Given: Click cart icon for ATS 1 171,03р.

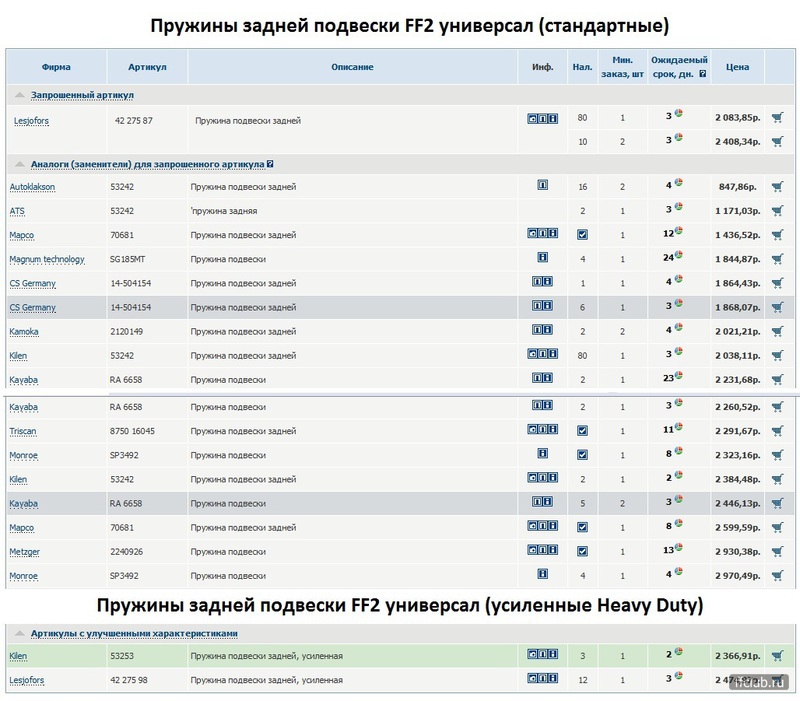Looking at the screenshot, I should pyautogui.click(x=778, y=211).
